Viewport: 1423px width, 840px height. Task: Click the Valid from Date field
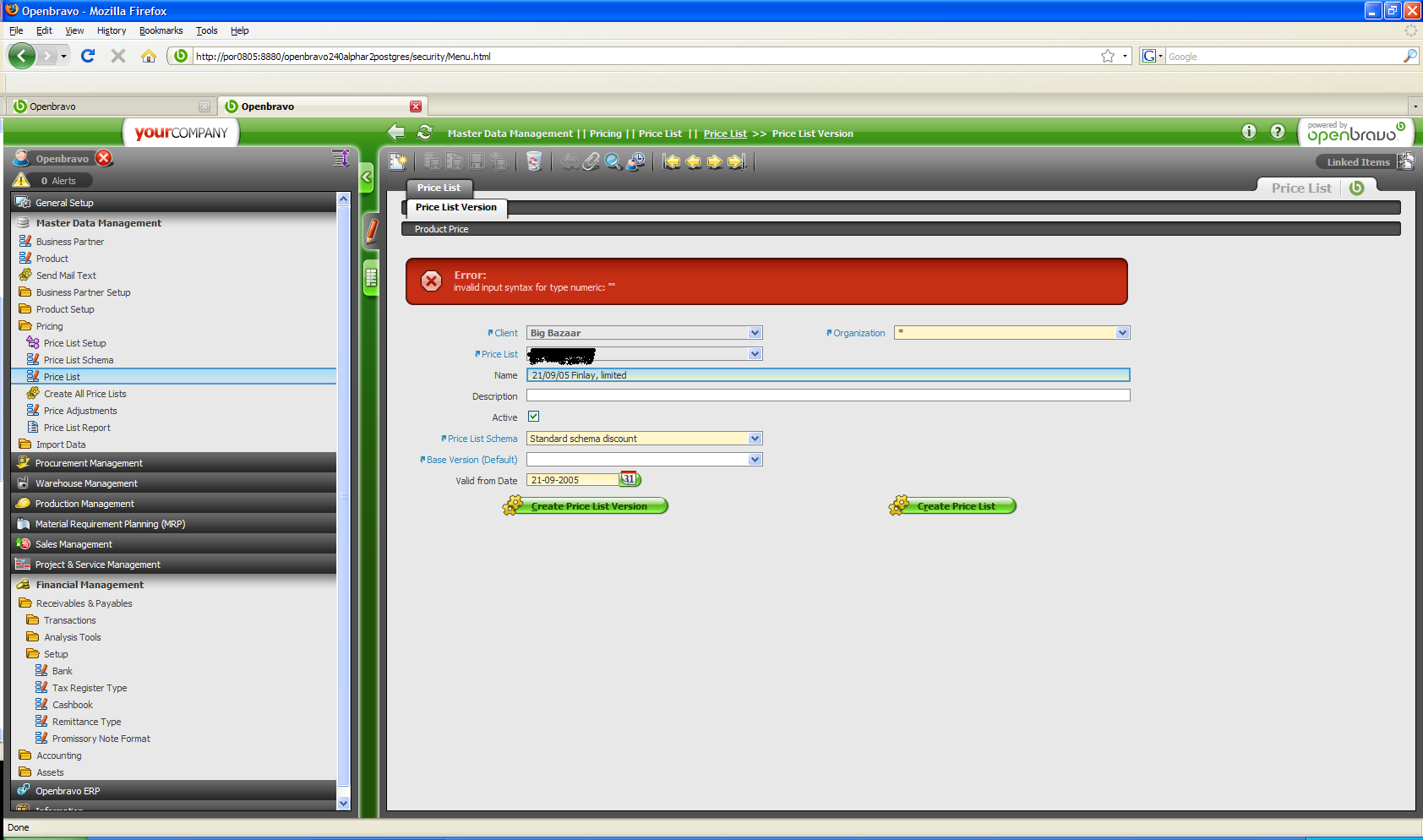click(573, 480)
